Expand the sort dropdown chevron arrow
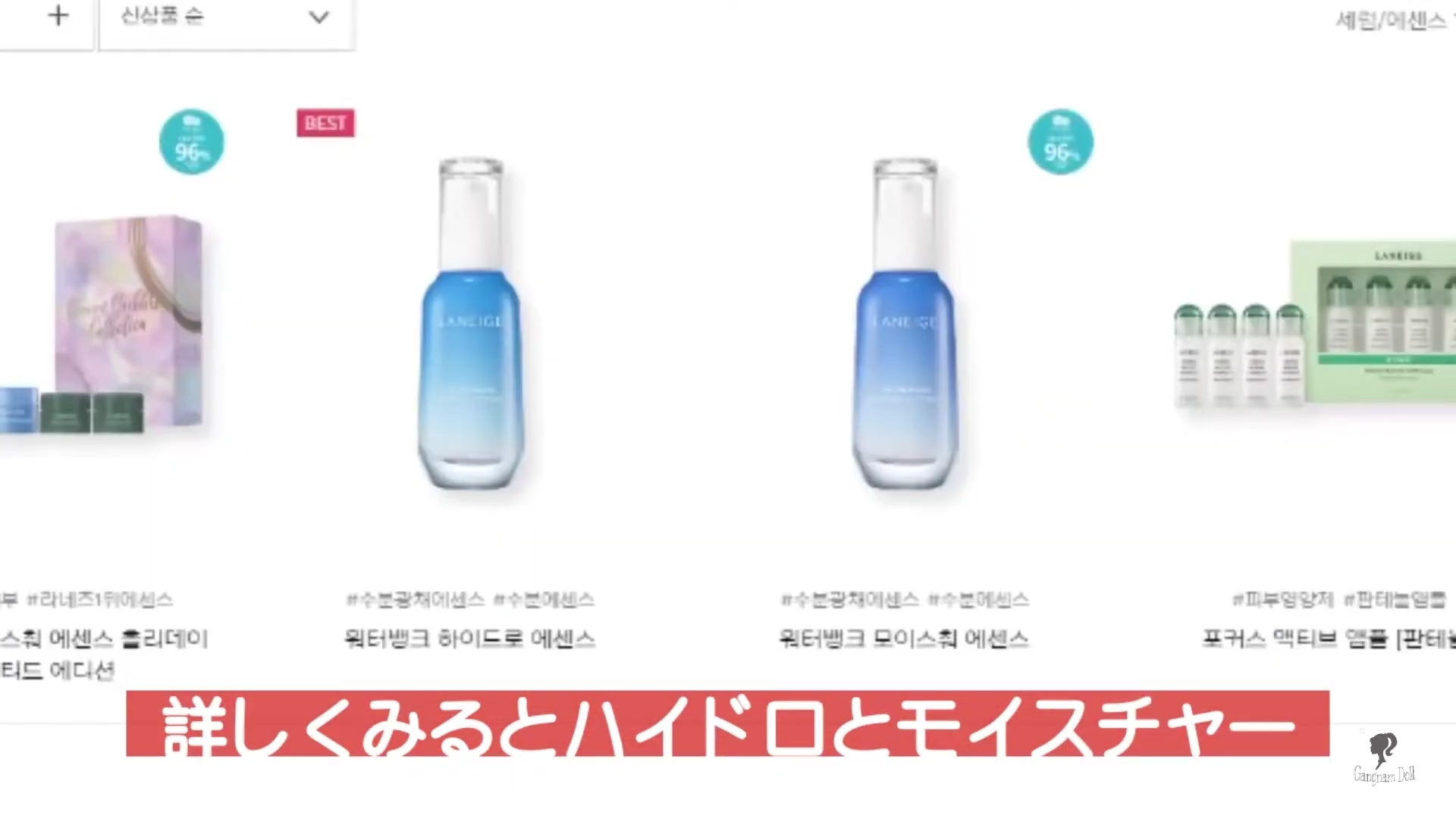The image size is (1456, 819). (x=319, y=17)
